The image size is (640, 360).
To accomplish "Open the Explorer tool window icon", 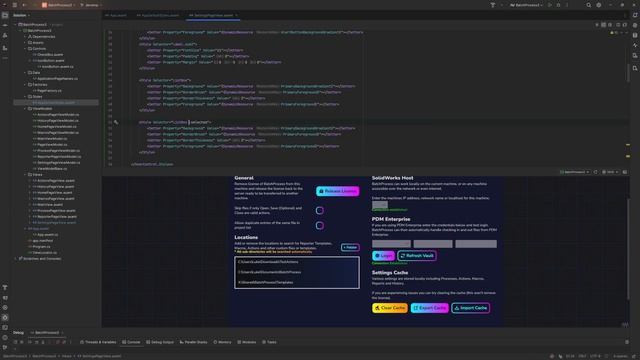I will [x=5, y=16].
